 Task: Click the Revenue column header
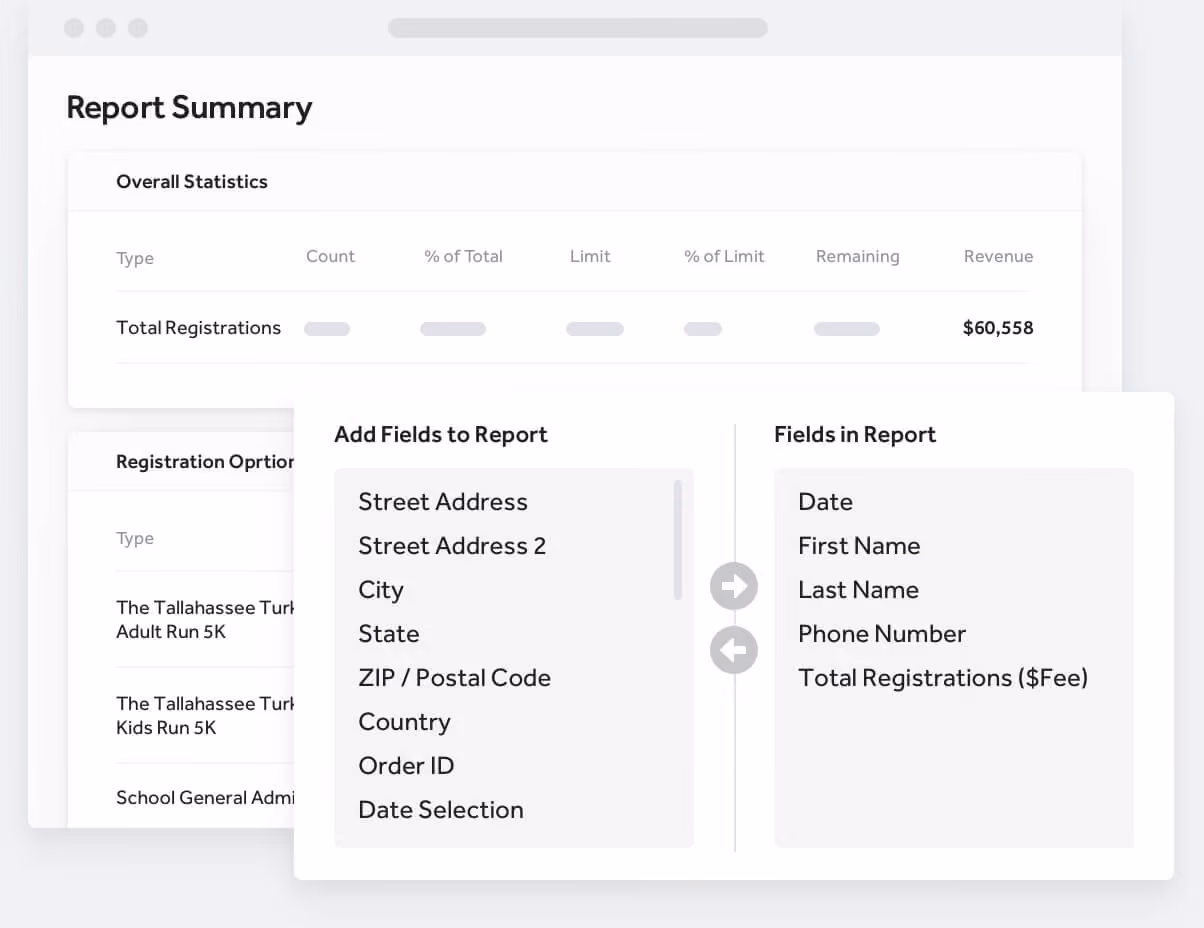click(x=999, y=256)
